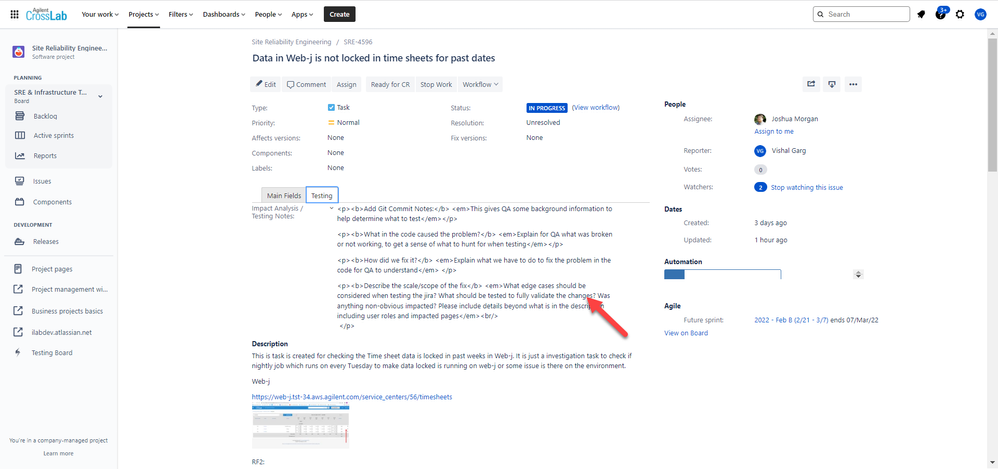Click into the Search field
The height and width of the screenshot is (469, 998).
click(861, 14)
